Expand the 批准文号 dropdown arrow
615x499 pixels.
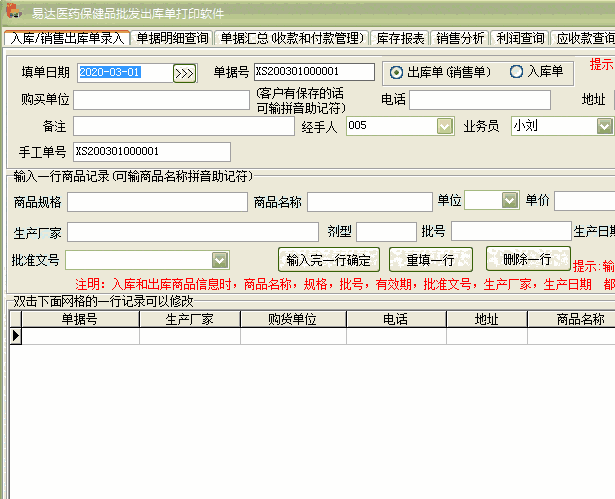pyautogui.click(x=220, y=260)
